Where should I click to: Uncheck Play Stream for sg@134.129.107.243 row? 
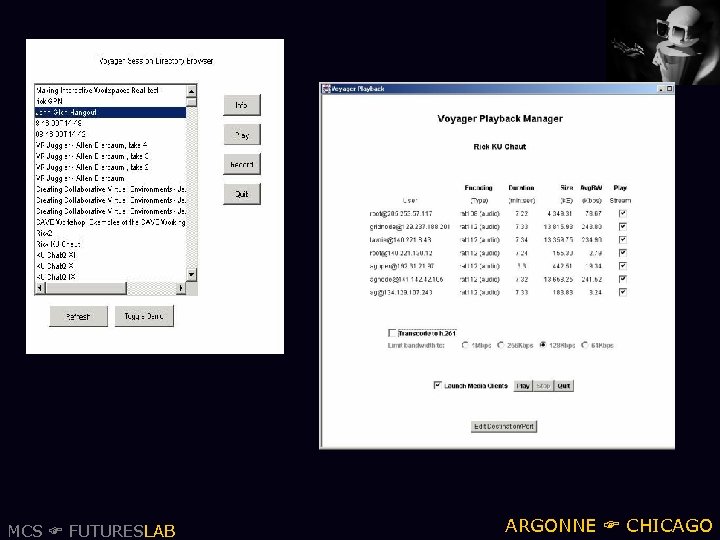click(x=623, y=292)
